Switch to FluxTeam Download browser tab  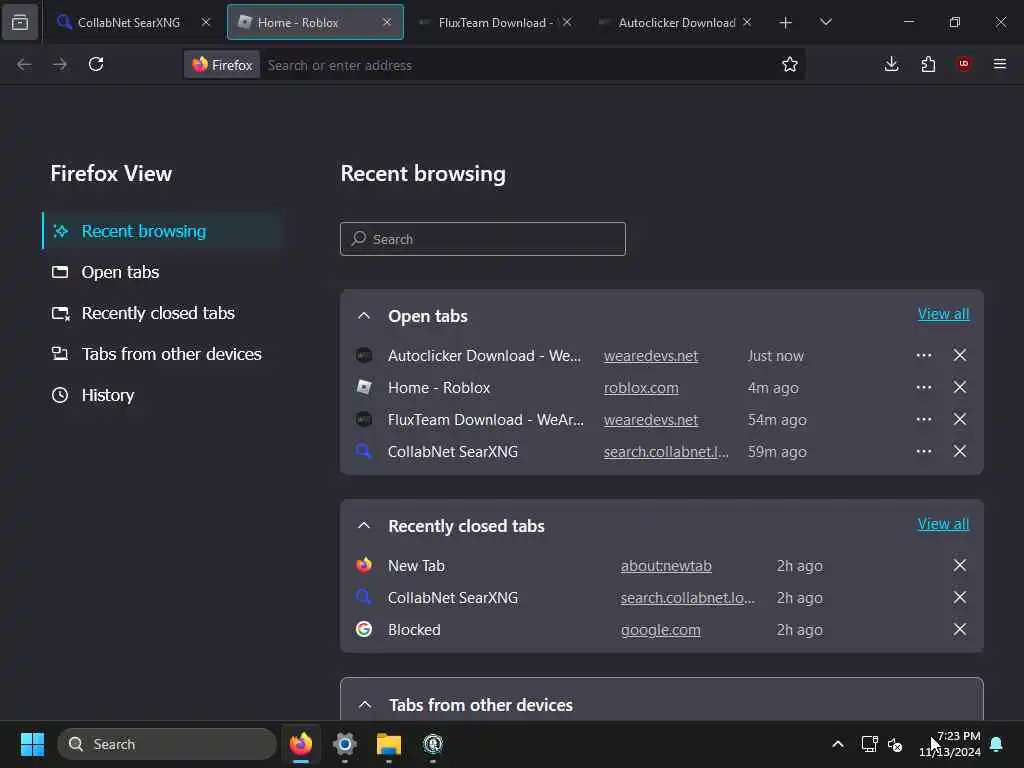(x=496, y=22)
